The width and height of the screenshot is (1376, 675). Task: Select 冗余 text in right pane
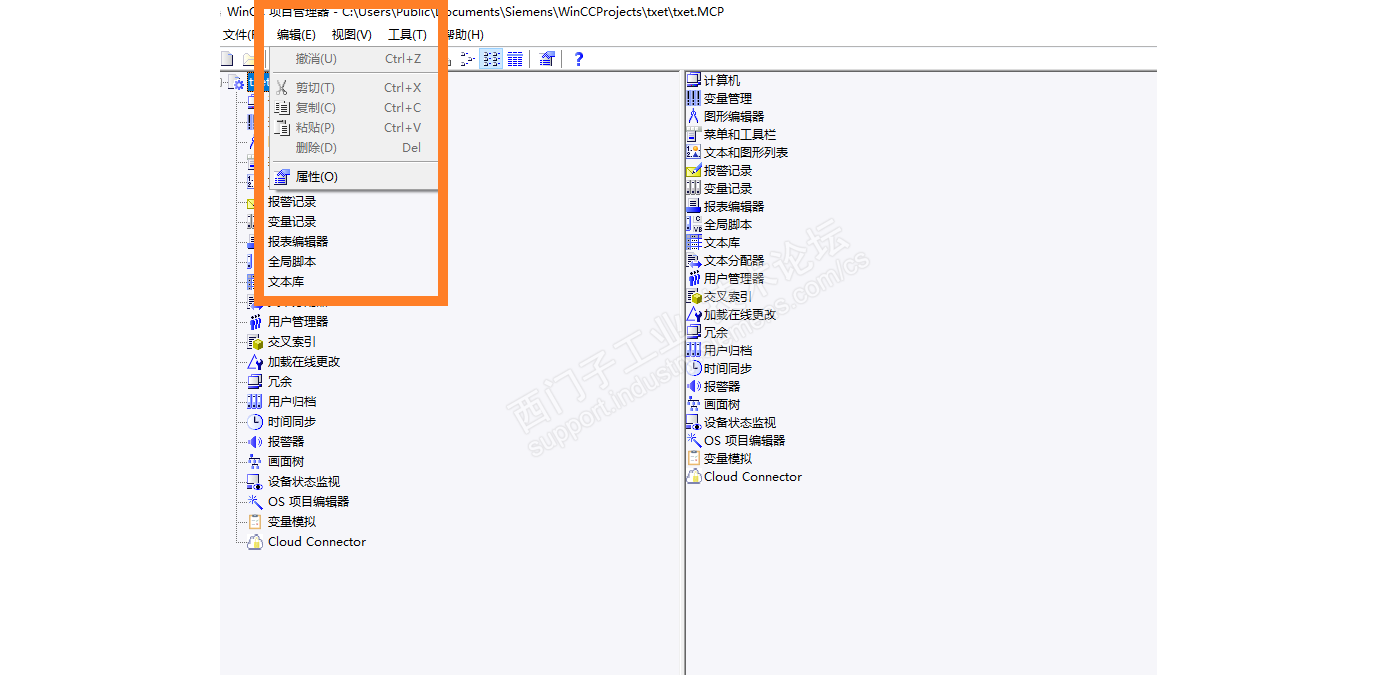pyautogui.click(x=716, y=333)
